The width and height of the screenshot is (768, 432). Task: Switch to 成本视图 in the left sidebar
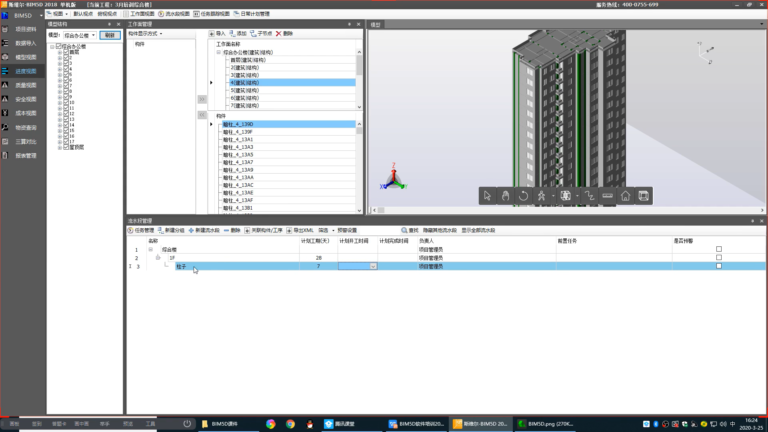pyautogui.click(x=23, y=113)
